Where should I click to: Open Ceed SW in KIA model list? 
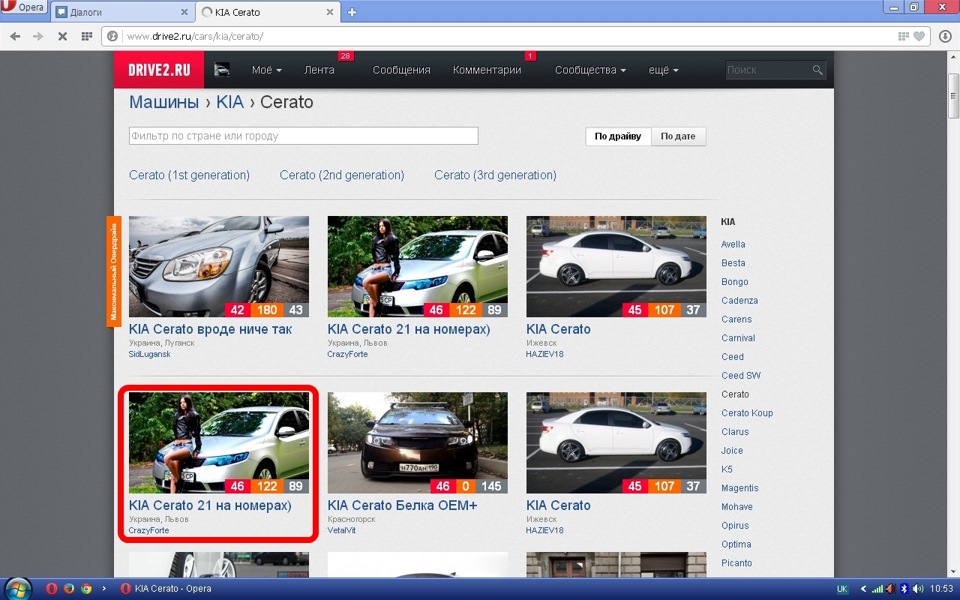(741, 376)
